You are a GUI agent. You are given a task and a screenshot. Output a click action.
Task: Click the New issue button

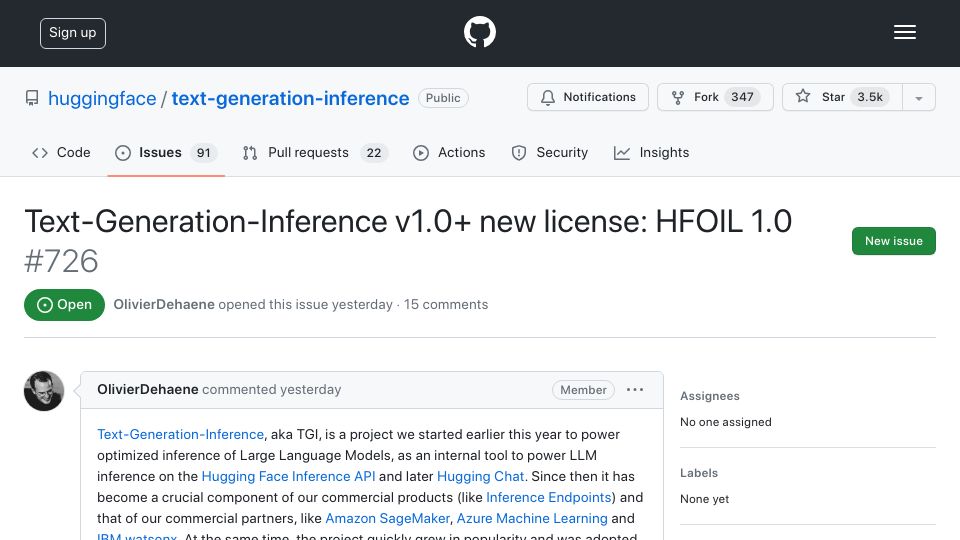[893, 241]
